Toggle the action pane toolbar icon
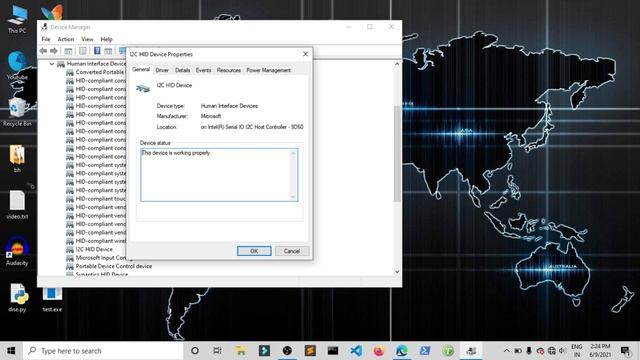The height and width of the screenshot is (360, 640). click(x=108, y=51)
